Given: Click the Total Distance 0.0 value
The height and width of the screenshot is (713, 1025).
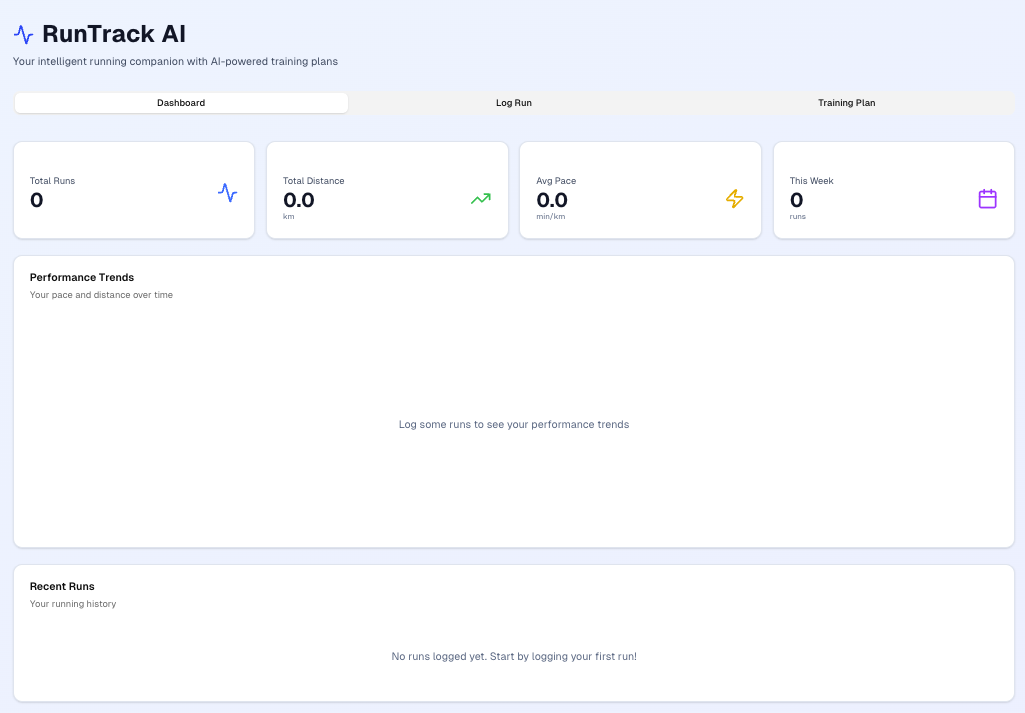Looking at the screenshot, I should 299,200.
